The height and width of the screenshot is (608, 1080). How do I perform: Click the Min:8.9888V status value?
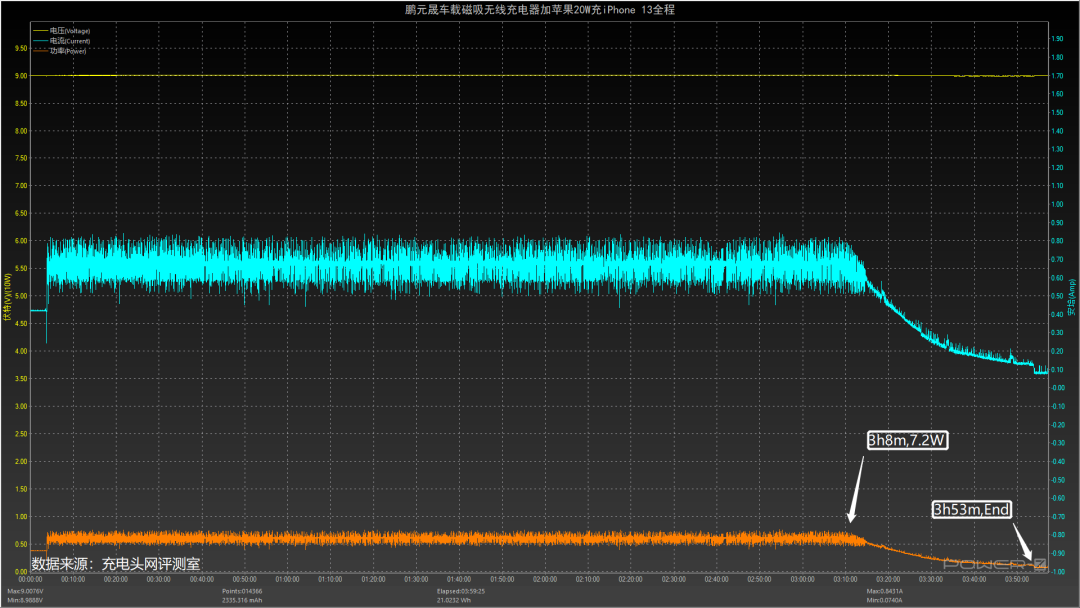[x=25, y=600]
